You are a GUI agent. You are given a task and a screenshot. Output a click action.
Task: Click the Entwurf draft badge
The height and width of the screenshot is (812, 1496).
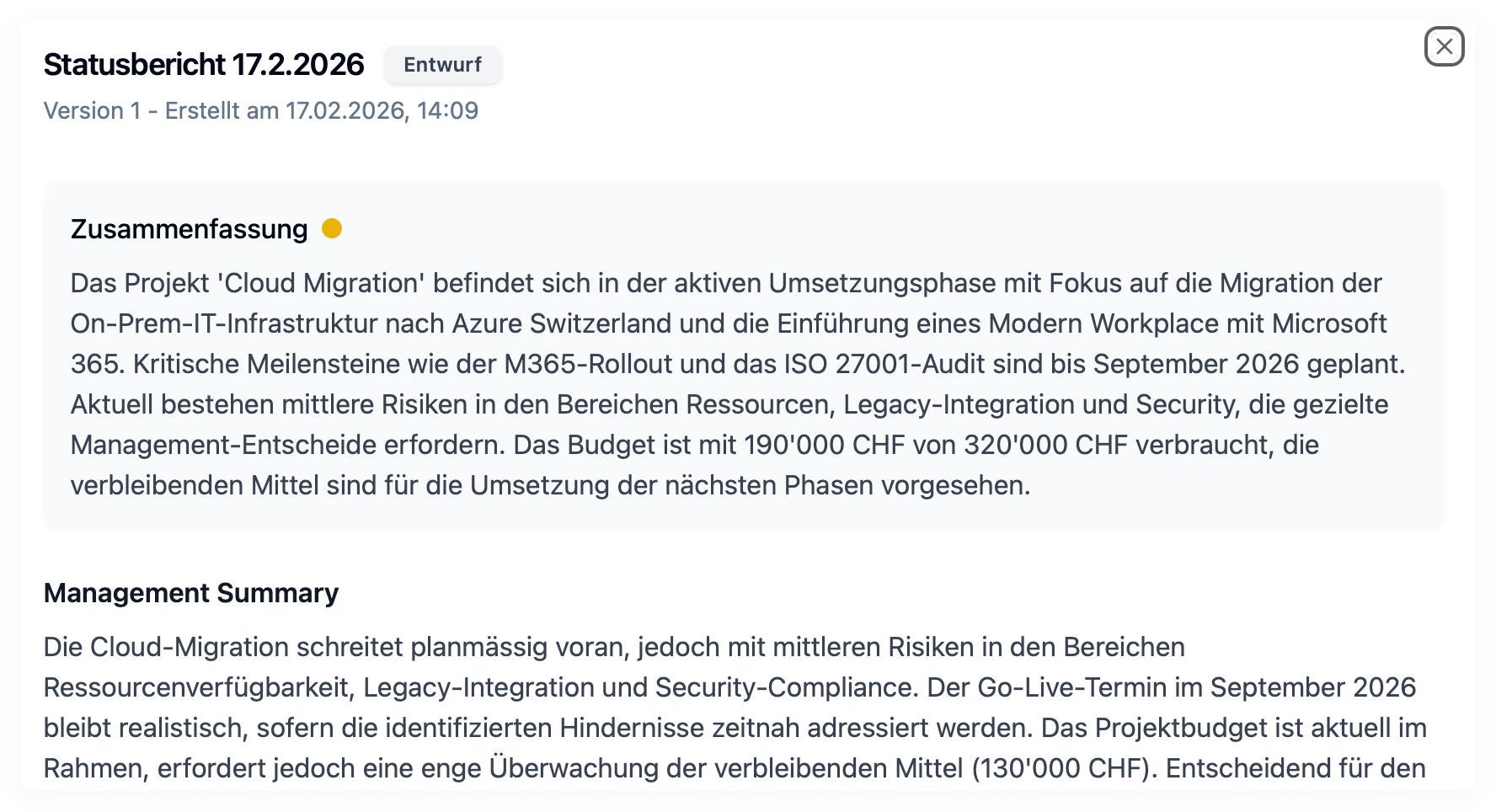pyautogui.click(x=443, y=65)
